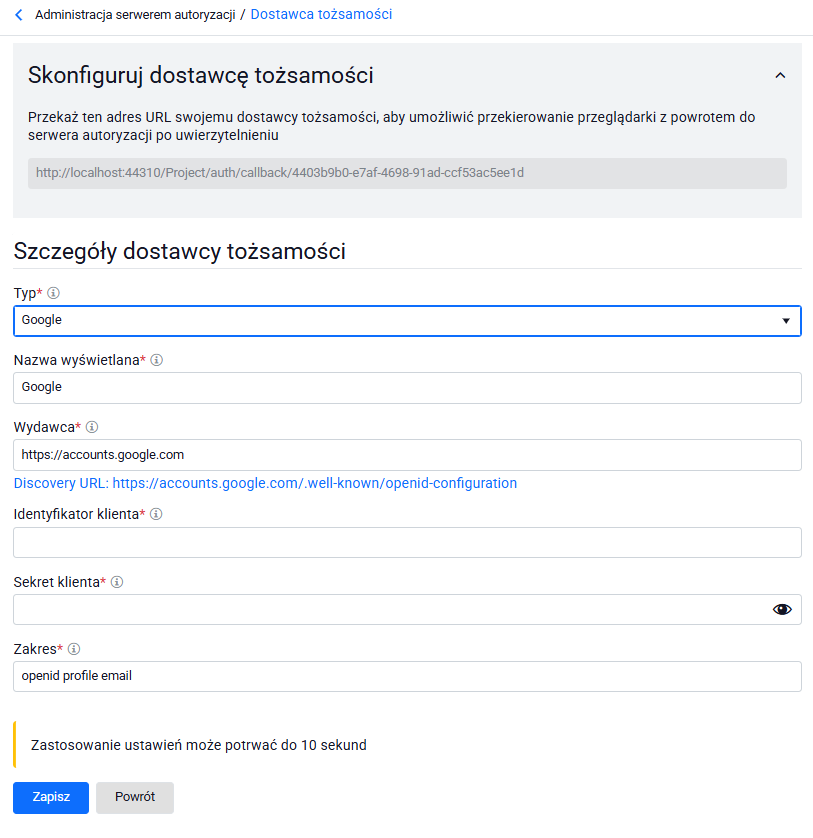Go back using the breadcrumb arrow
Image resolution: width=813 pixels, height=838 pixels.
click(19, 15)
